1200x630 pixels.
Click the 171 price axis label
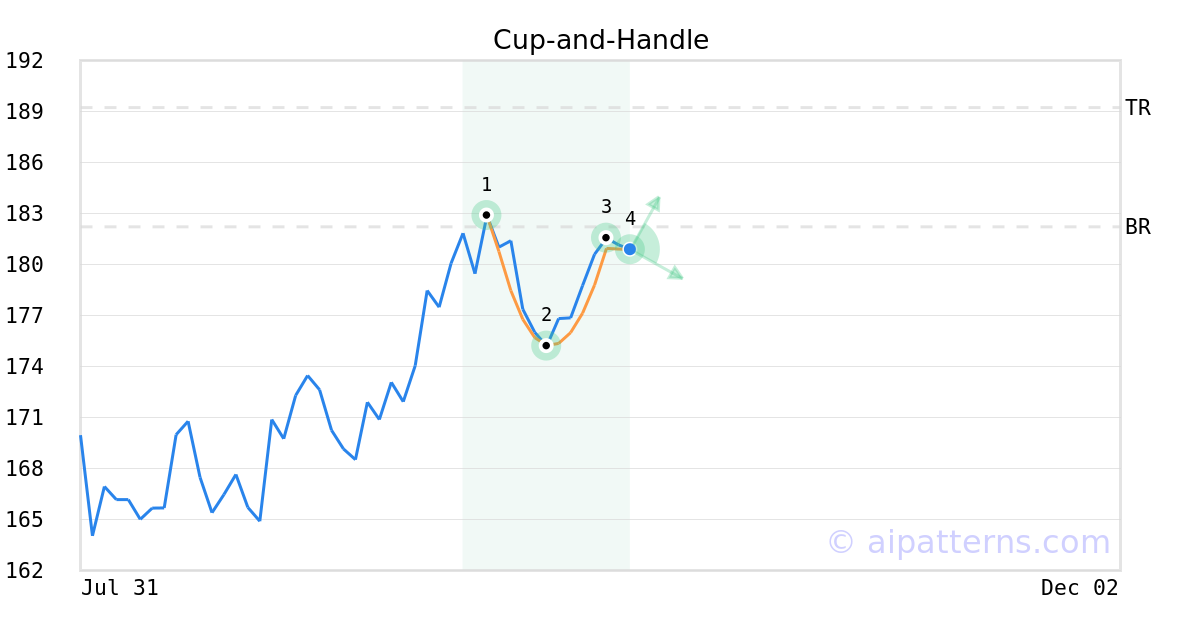click(25, 418)
